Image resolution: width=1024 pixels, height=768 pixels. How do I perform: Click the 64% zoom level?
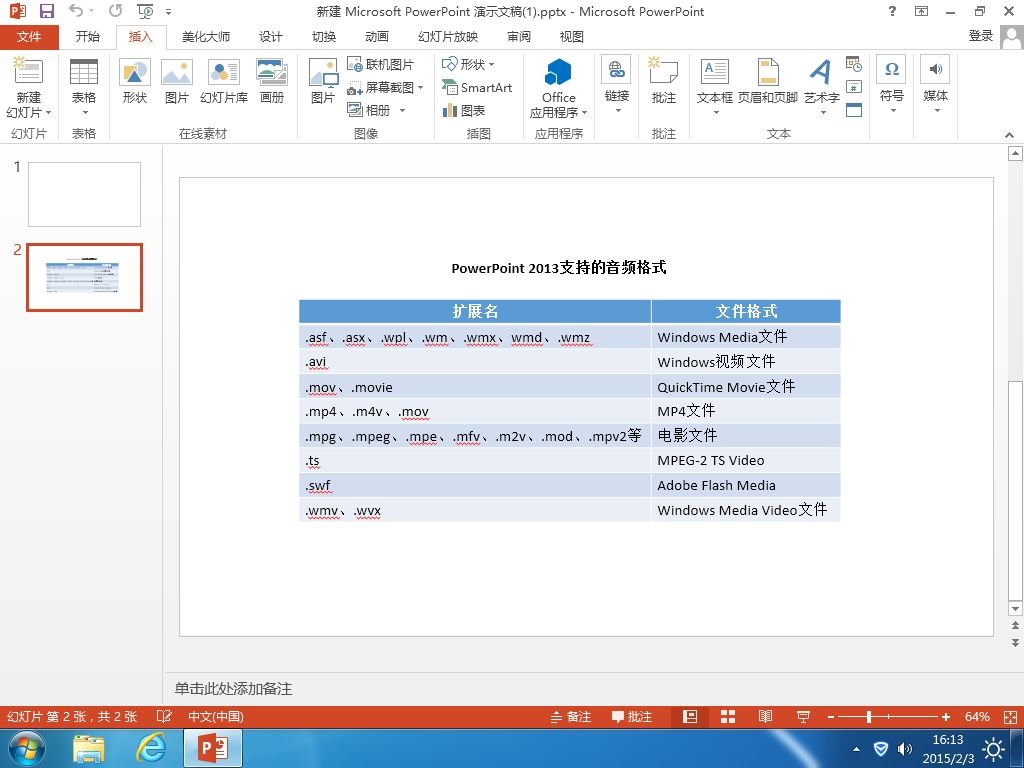point(977,716)
